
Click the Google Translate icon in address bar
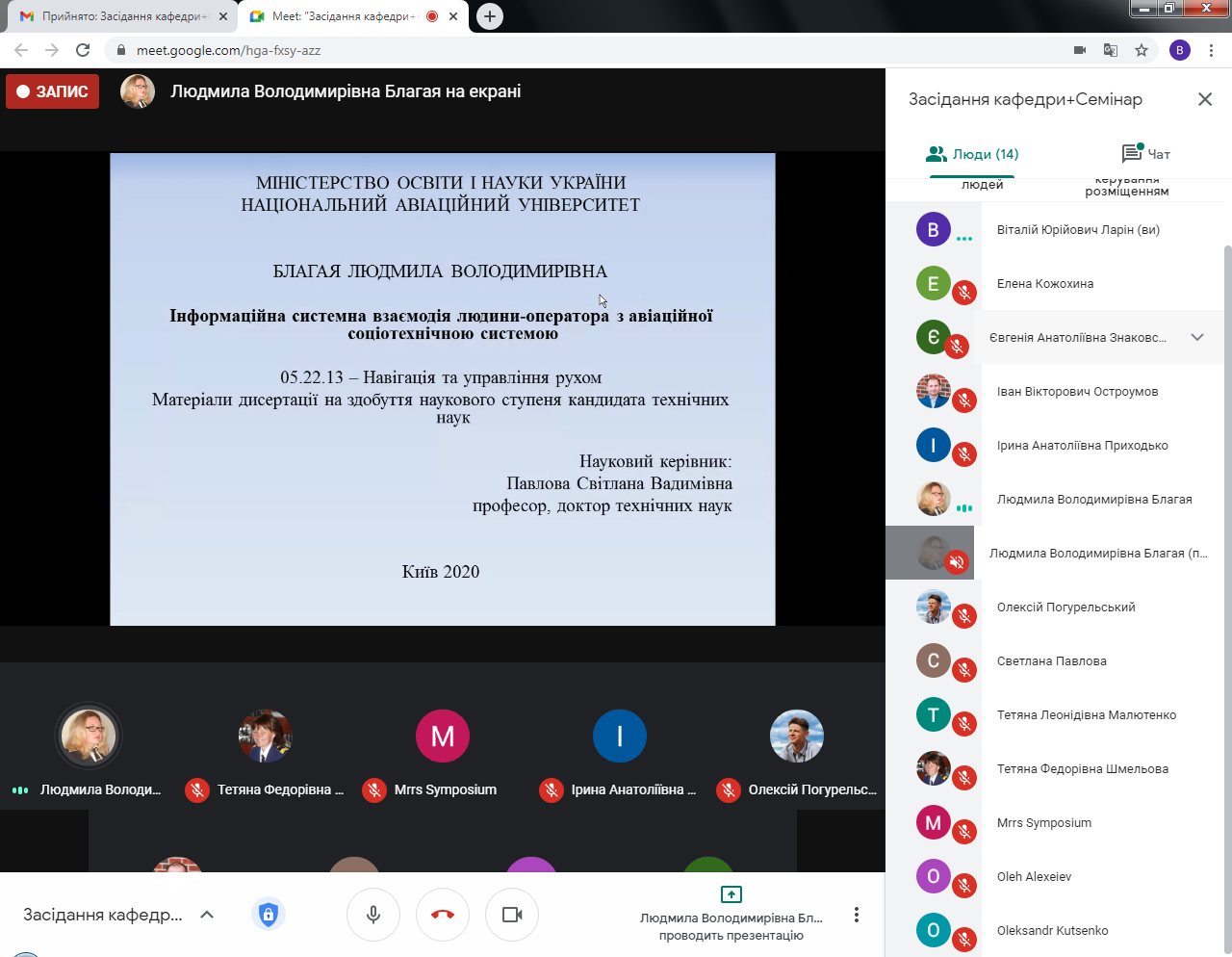coord(1111,50)
